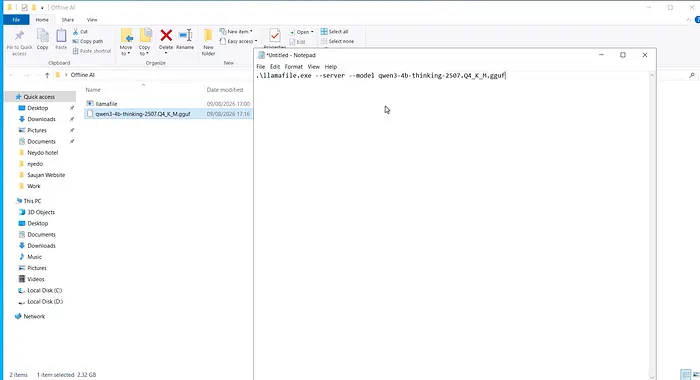
Task: Open Notepad File menu
Action: [261, 67]
